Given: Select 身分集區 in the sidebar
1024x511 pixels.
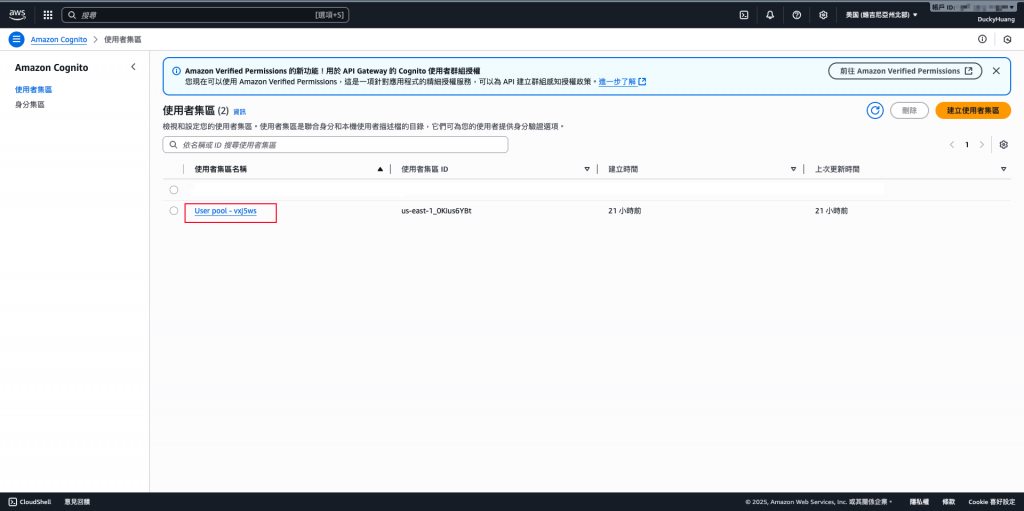Looking at the screenshot, I should click(29, 104).
